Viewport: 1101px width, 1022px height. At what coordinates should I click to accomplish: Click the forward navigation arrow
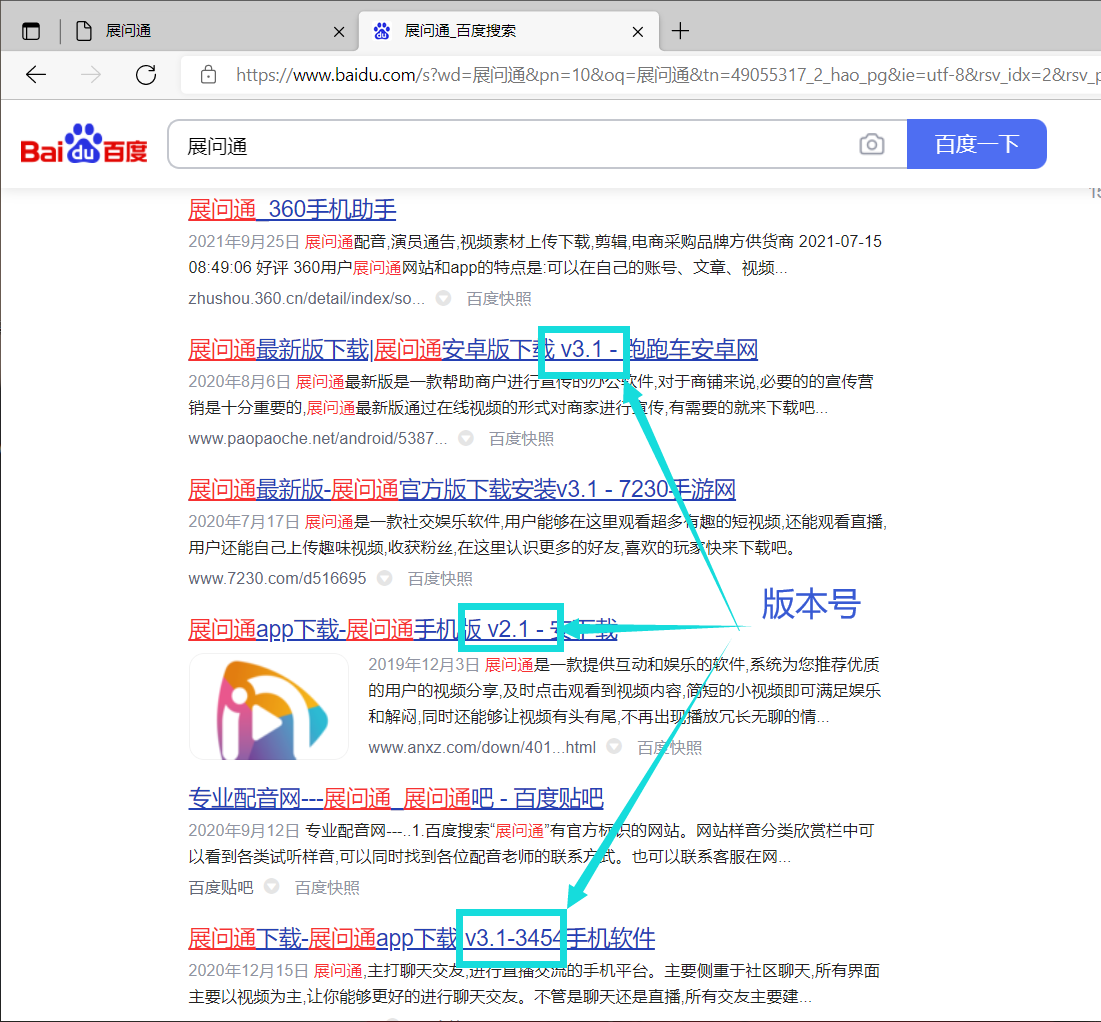(x=91, y=74)
